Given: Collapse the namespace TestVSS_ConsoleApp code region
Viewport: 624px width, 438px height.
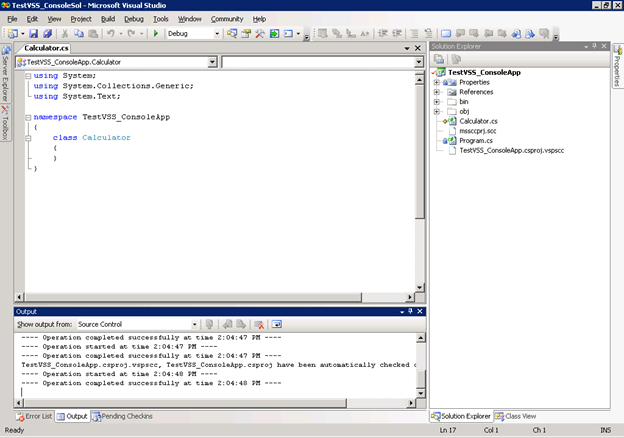Looking at the screenshot, I should click(28, 117).
